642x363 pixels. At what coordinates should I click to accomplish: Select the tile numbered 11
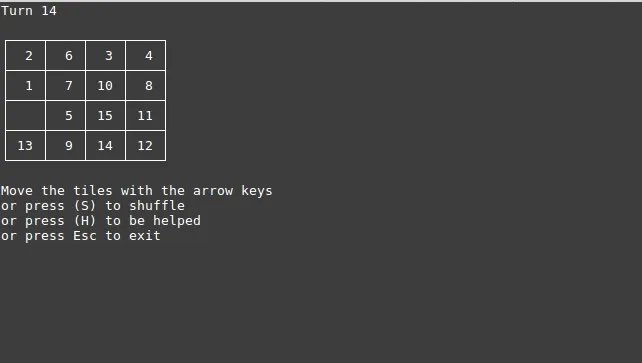(x=146, y=116)
